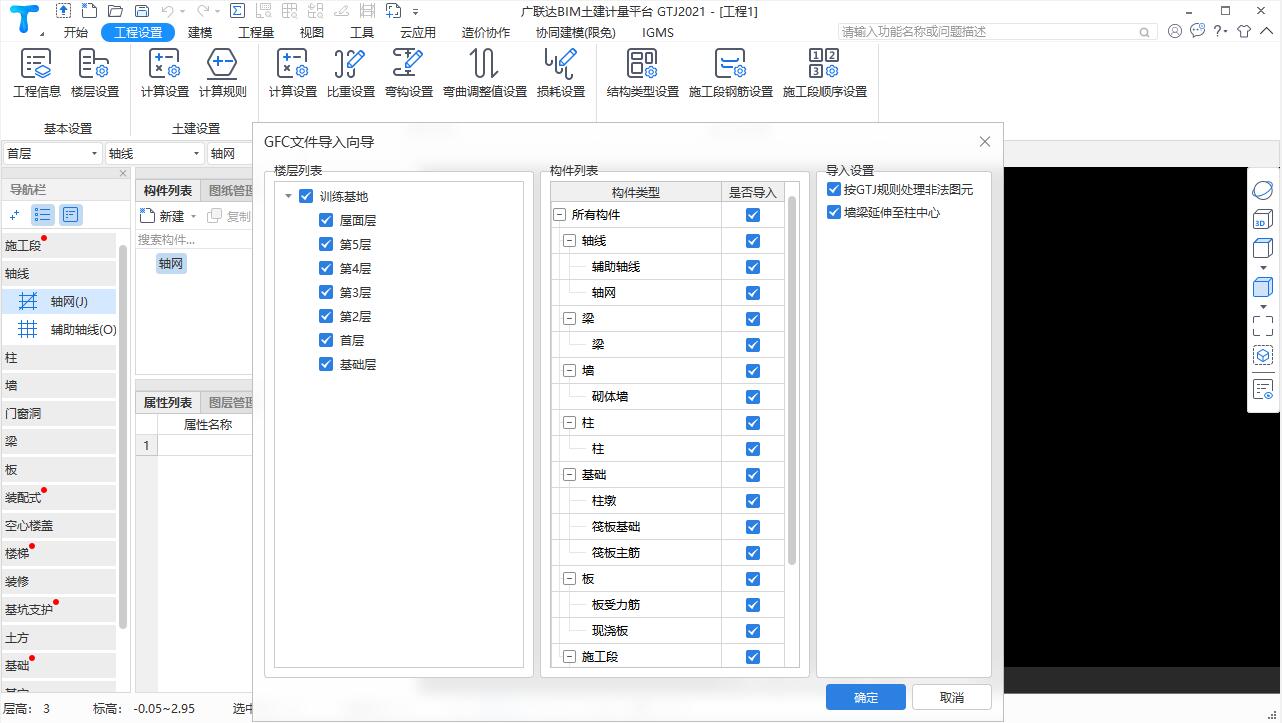Uncheck the 屋面层 floor checkbox

click(326, 220)
